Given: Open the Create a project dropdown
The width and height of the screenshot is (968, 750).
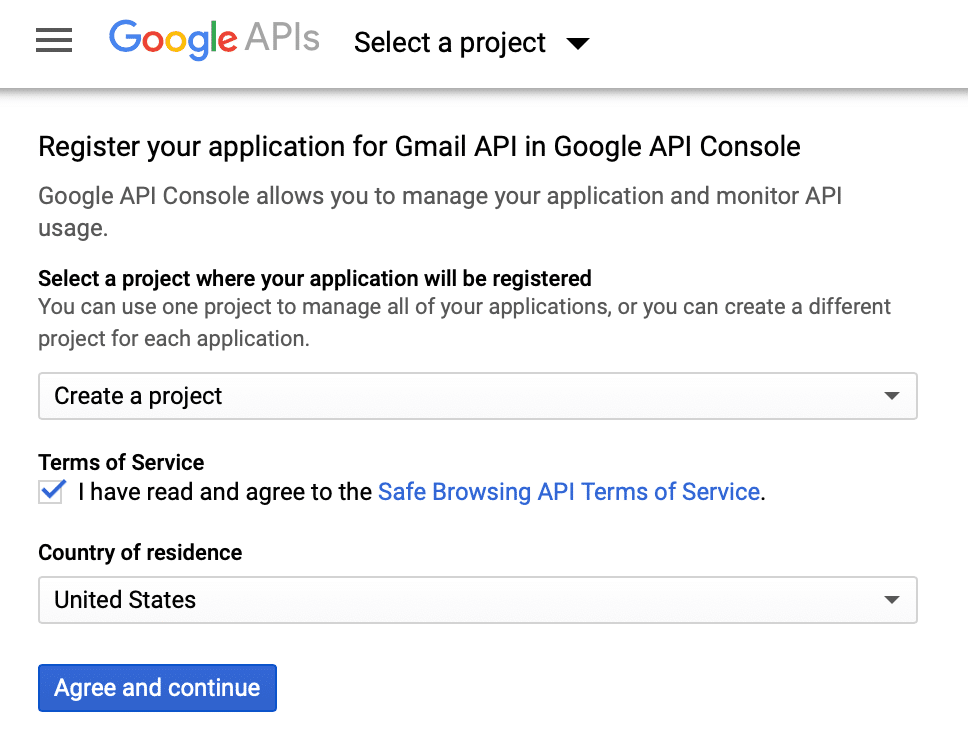Looking at the screenshot, I should click(x=477, y=396).
